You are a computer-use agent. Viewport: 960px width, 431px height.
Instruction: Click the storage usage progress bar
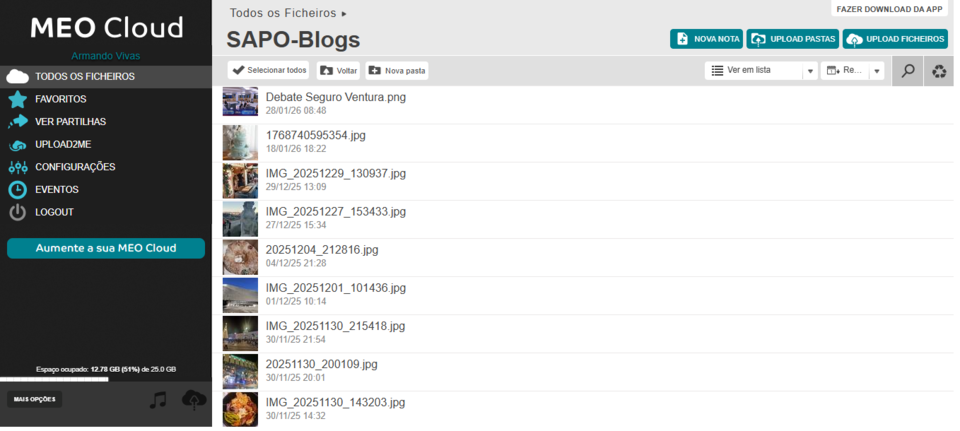pyautogui.click(x=106, y=380)
